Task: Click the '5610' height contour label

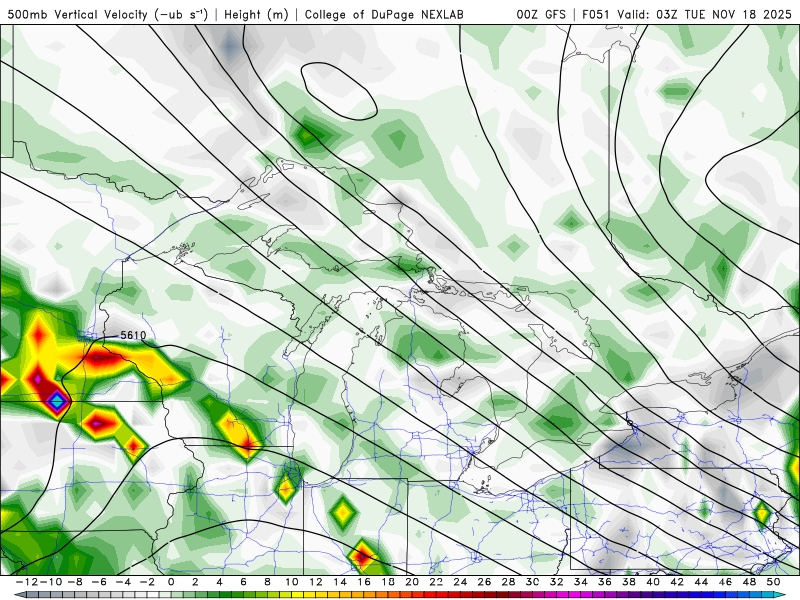Action: point(133,335)
